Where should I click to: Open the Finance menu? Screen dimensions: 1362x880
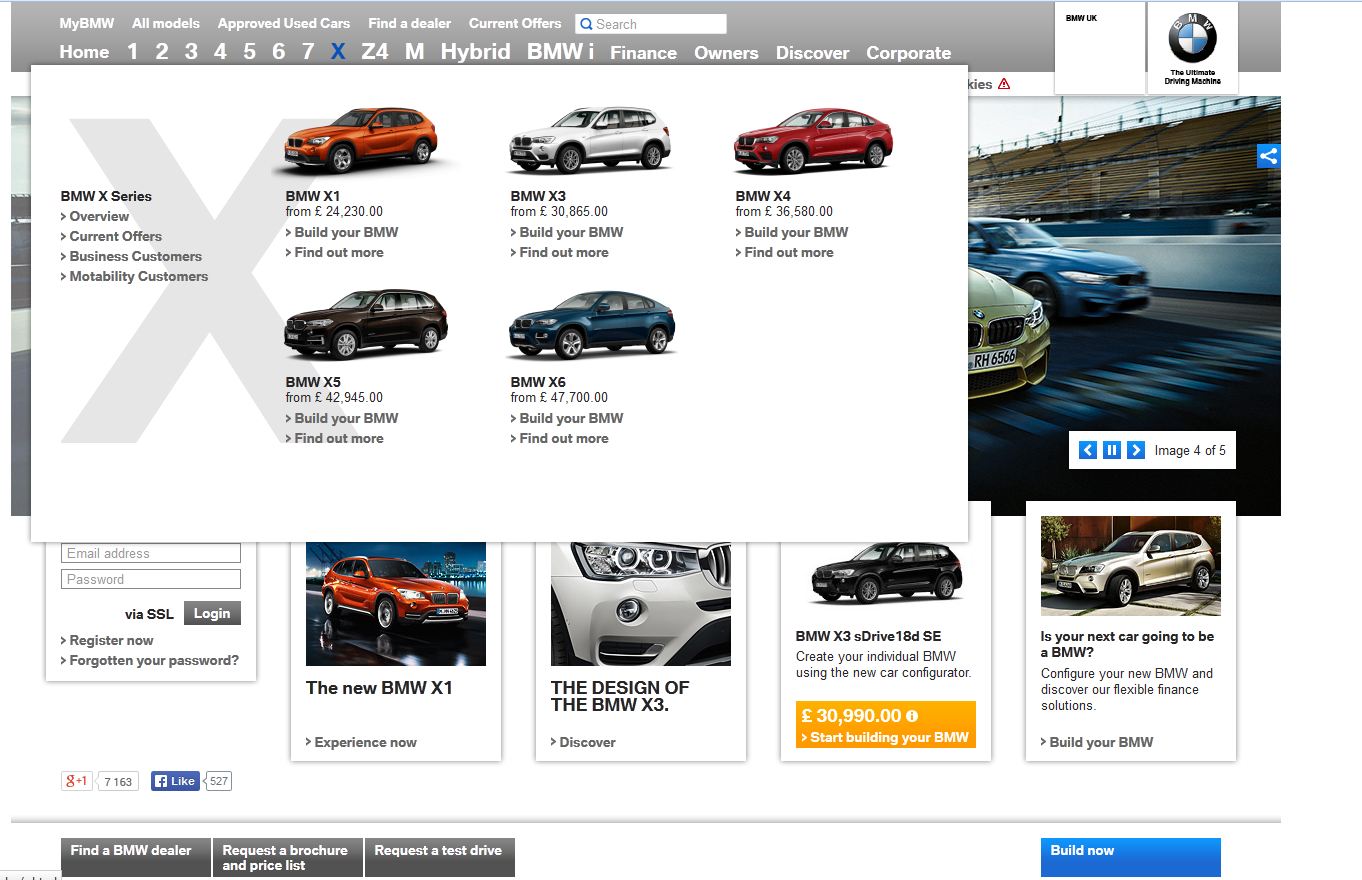pyautogui.click(x=643, y=53)
